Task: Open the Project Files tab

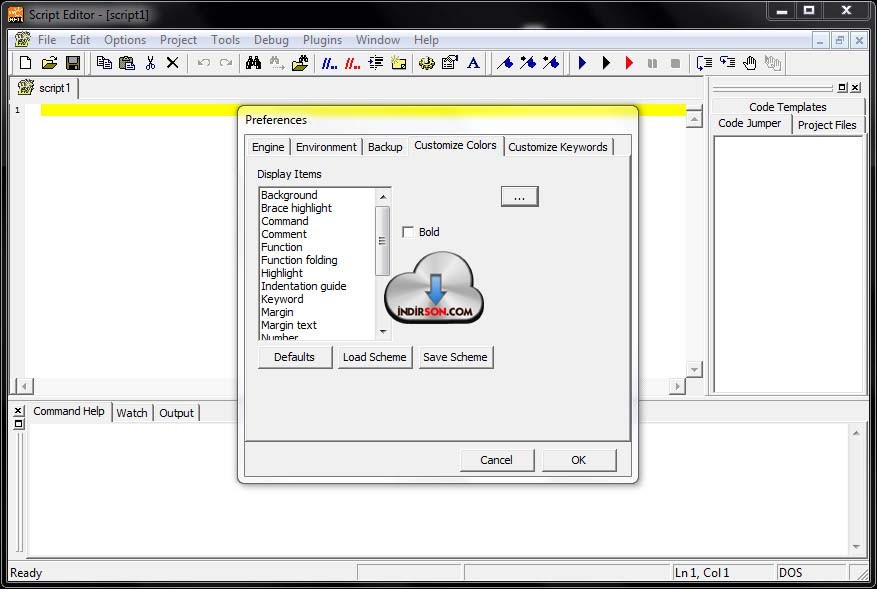Action: [x=827, y=125]
